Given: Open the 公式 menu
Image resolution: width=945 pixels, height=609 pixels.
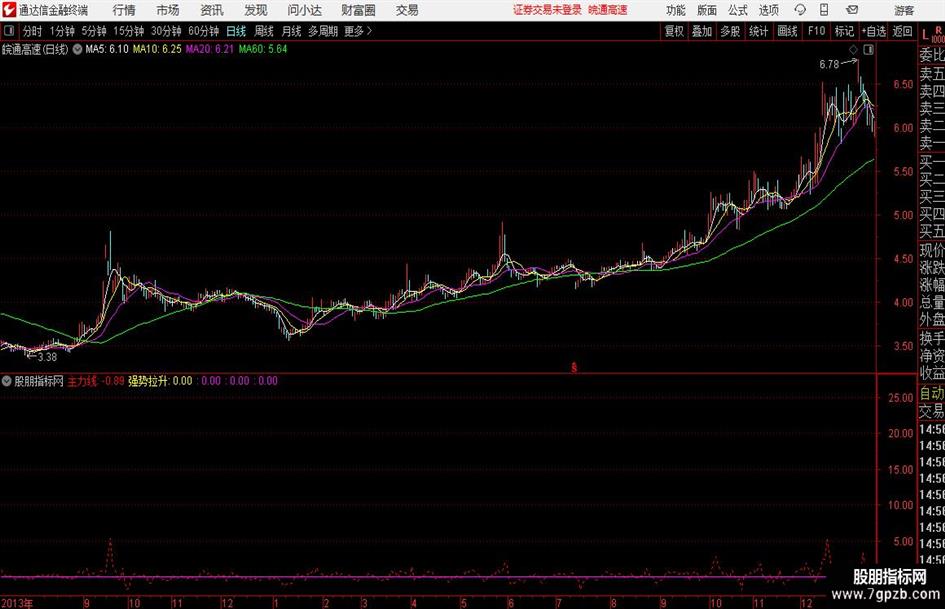Looking at the screenshot, I should [738, 10].
